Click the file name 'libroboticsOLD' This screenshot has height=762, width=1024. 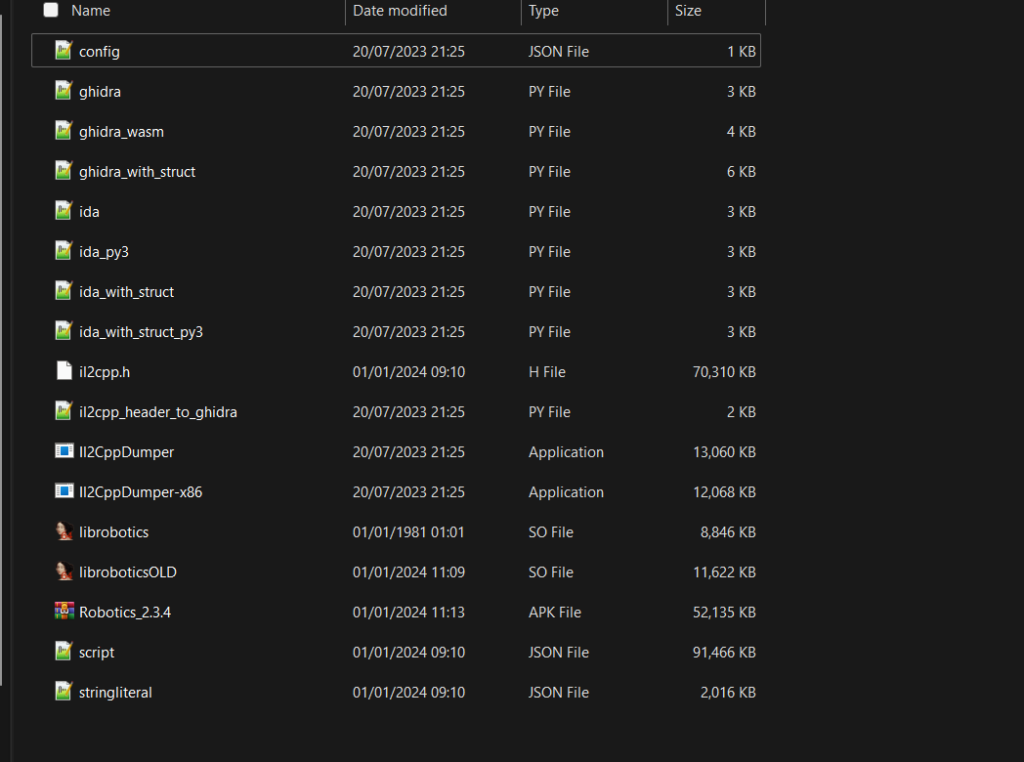(128, 572)
